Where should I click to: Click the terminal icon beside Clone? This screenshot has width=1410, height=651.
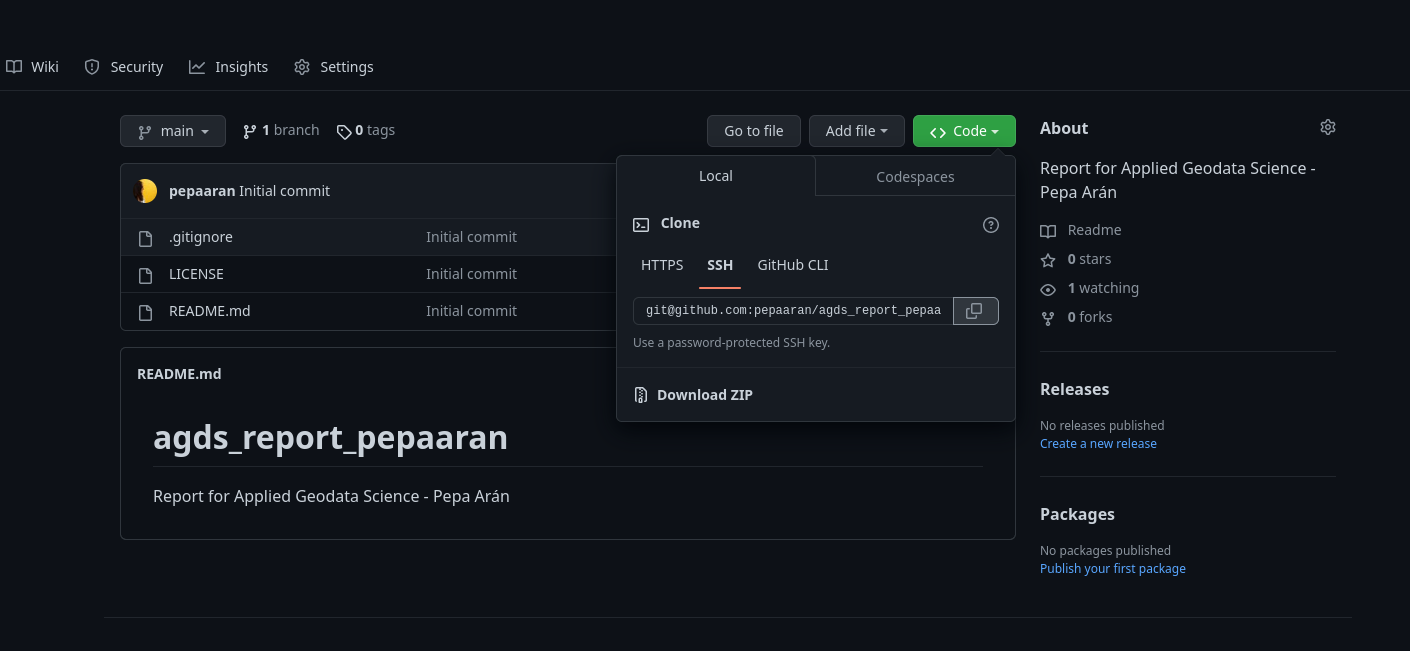click(641, 224)
